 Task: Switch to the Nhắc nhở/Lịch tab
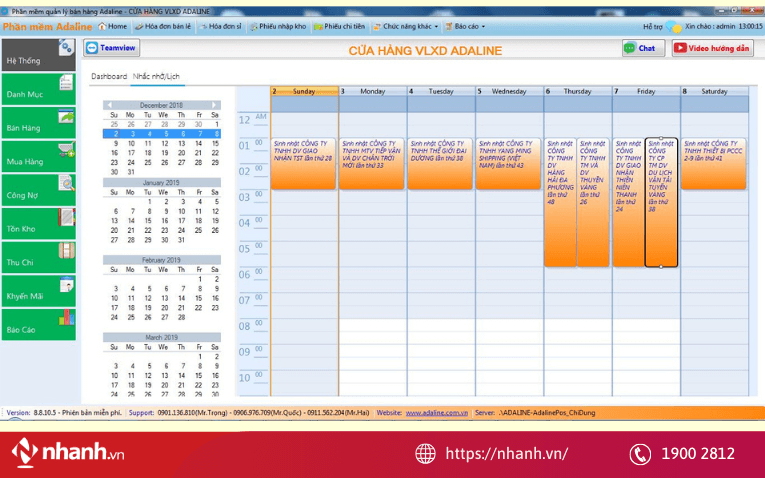point(157,76)
